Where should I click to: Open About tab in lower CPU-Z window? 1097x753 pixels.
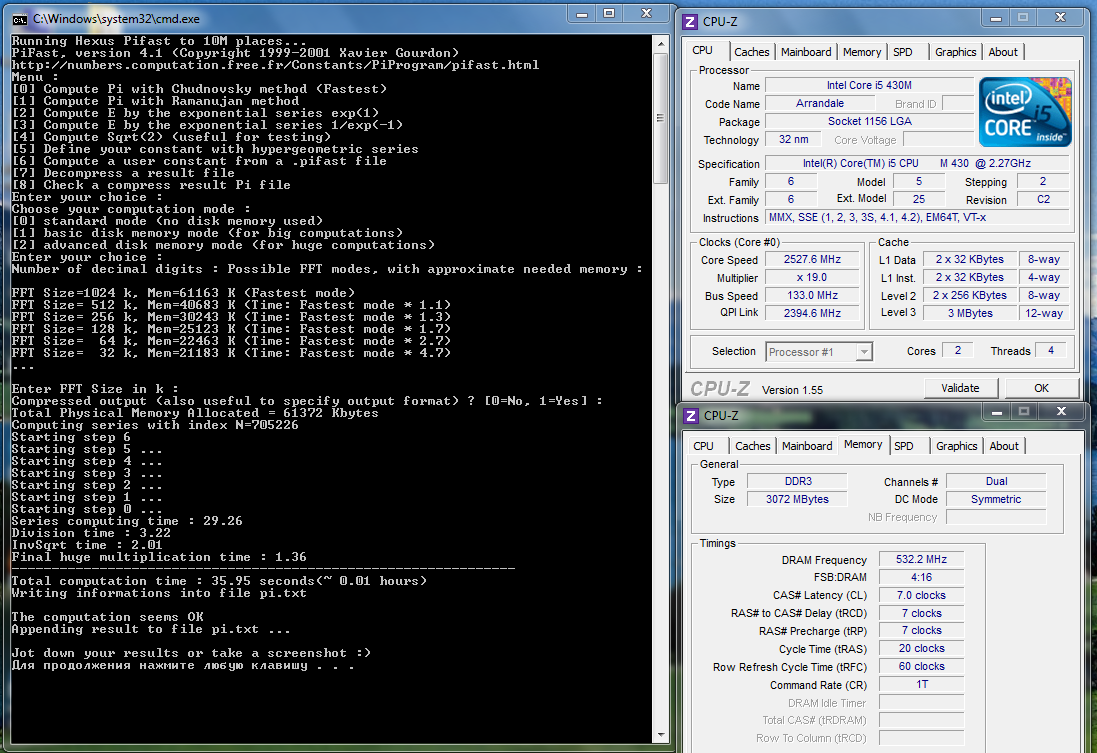(1004, 446)
